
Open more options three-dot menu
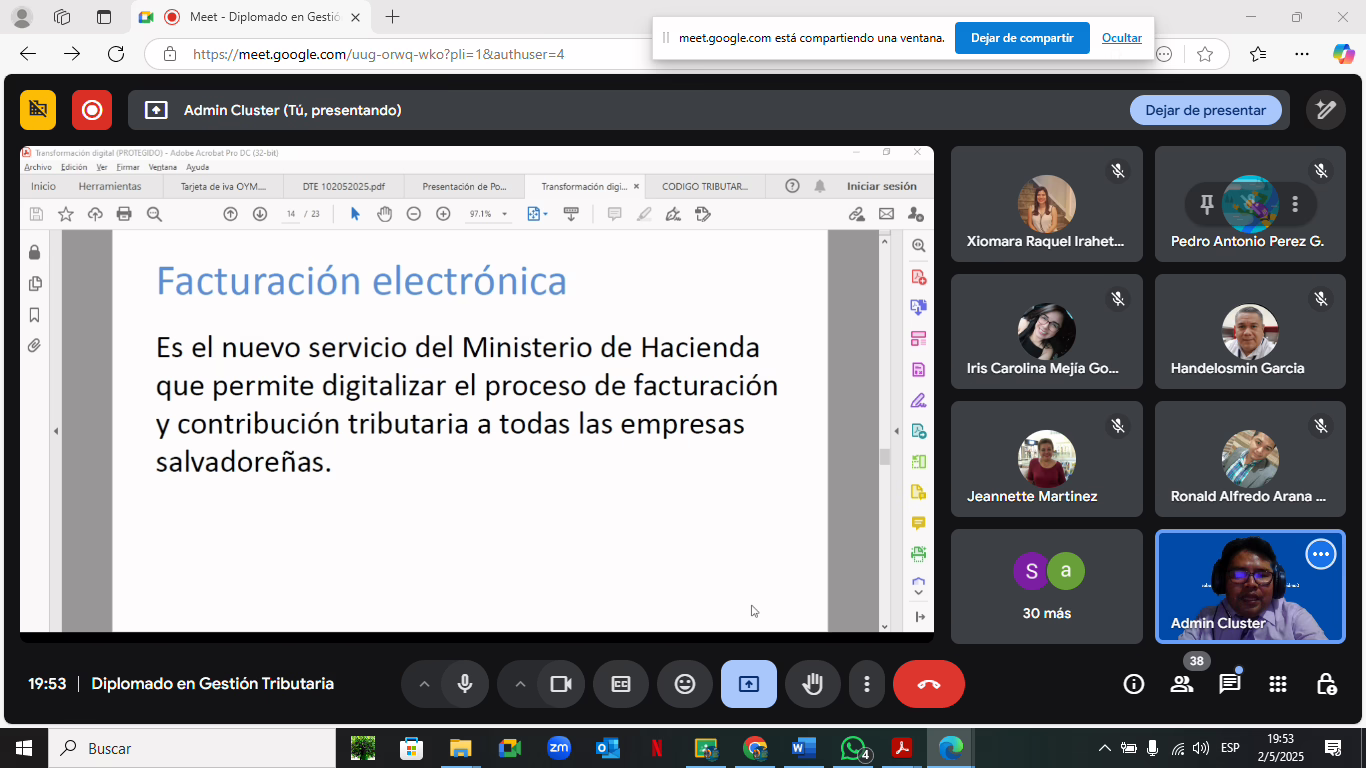[x=866, y=684]
